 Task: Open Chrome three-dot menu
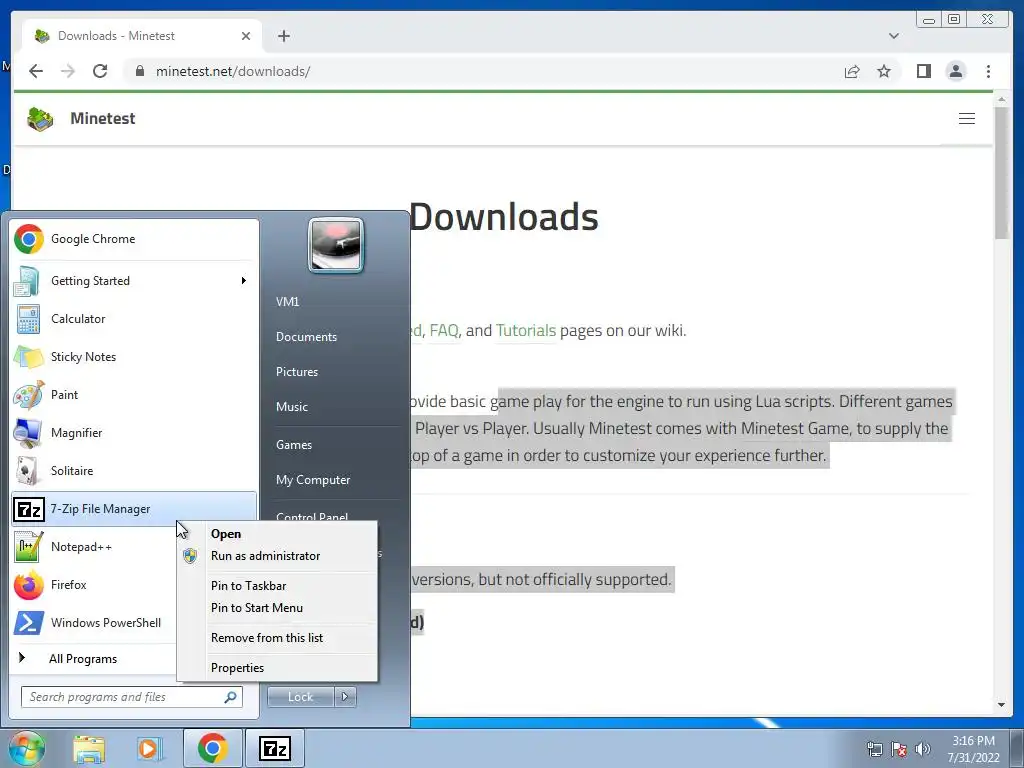(x=988, y=71)
